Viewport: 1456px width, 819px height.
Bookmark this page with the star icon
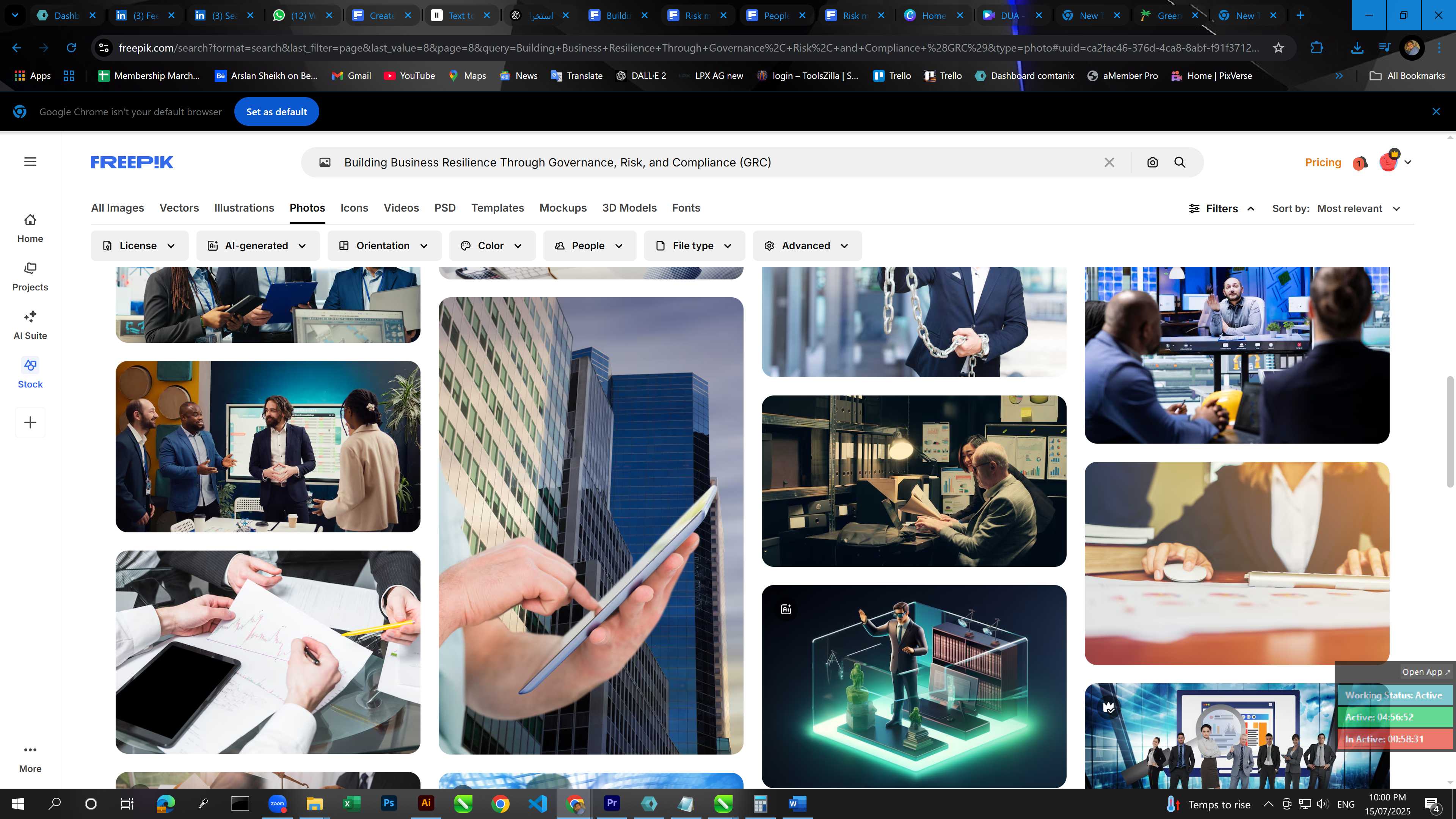1279,48
